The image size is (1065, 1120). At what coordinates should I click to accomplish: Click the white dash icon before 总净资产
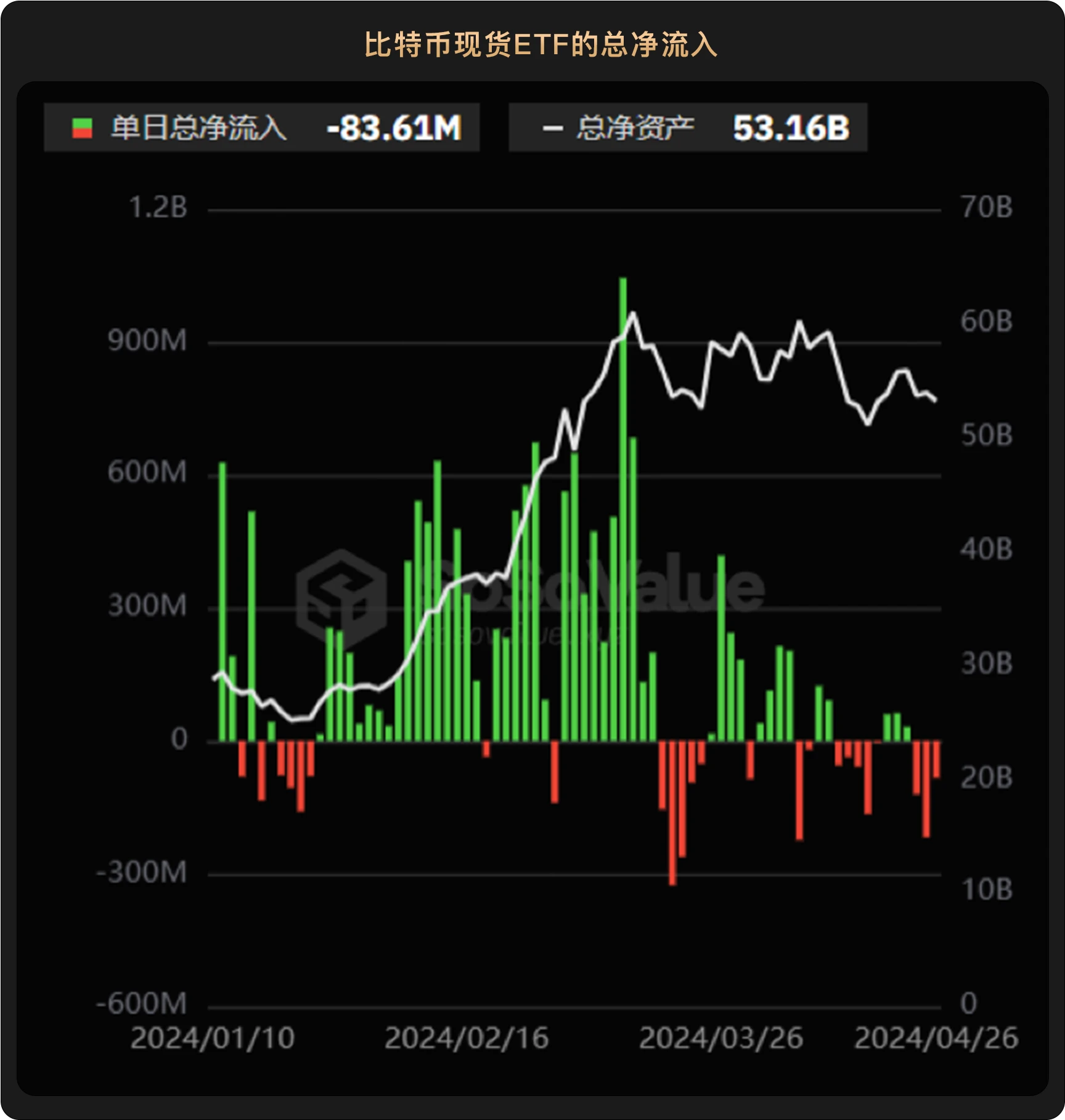click(x=552, y=128)
